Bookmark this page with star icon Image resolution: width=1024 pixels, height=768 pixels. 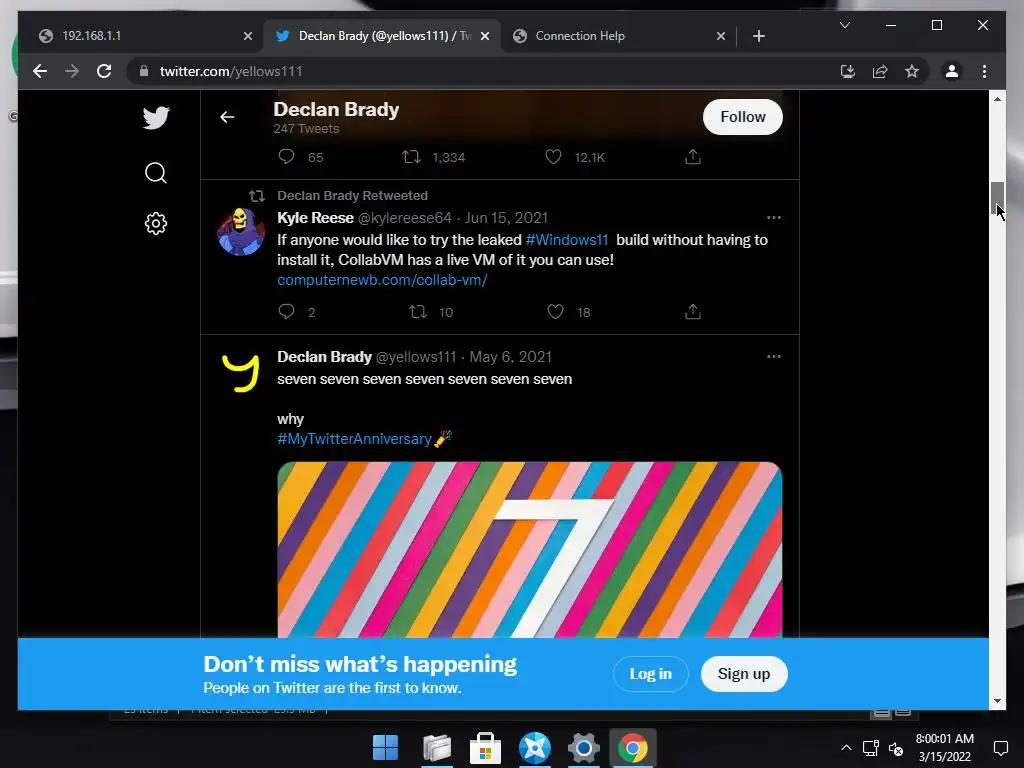912,71
